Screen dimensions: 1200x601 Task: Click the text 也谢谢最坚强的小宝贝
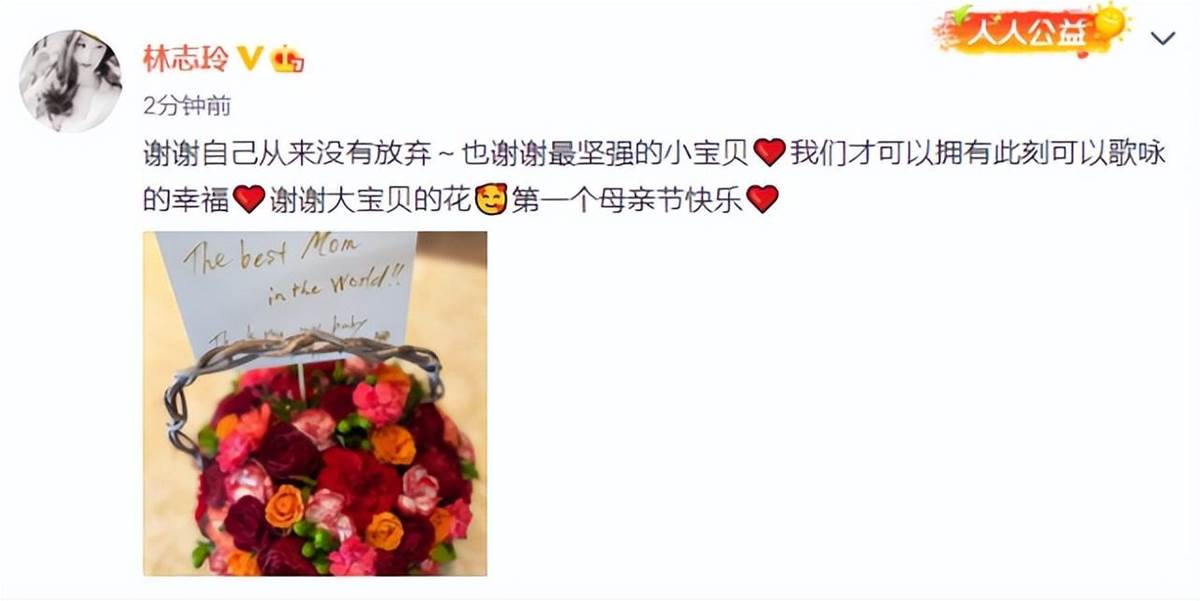point(606,155)
